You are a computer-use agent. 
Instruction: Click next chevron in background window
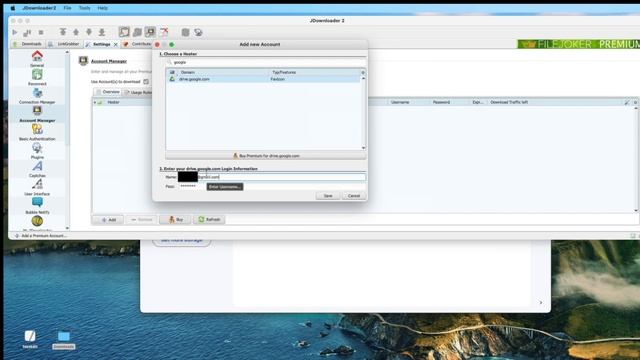541,302
